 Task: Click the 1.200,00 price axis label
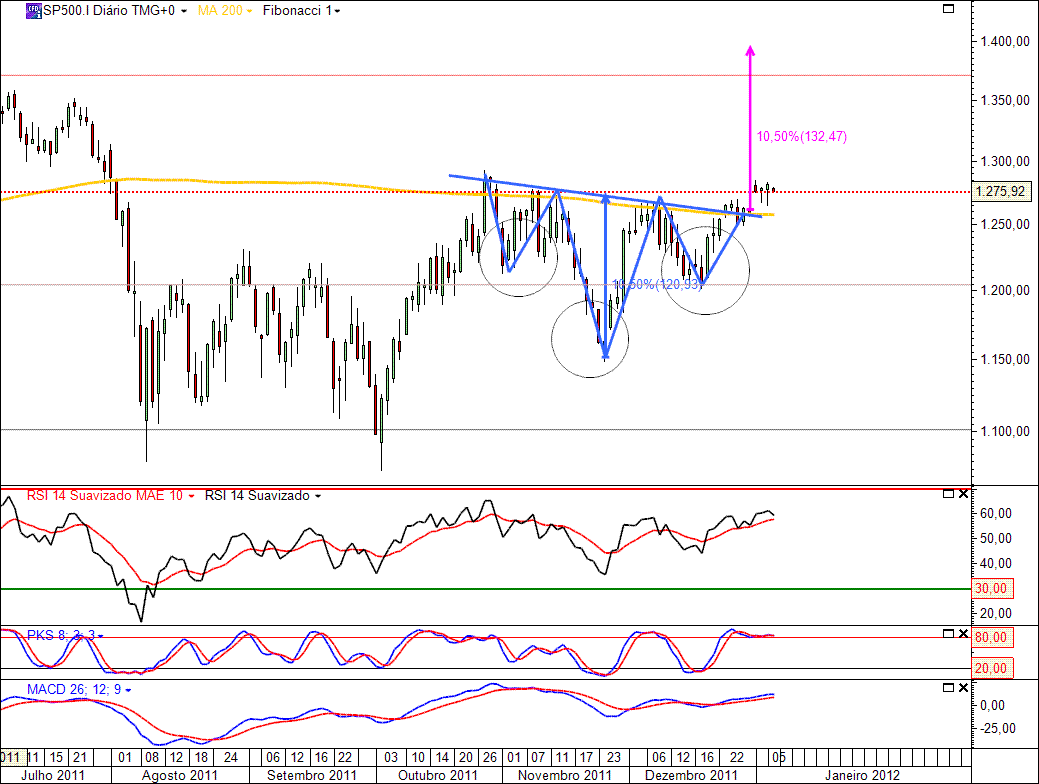tap(1005, 290)
